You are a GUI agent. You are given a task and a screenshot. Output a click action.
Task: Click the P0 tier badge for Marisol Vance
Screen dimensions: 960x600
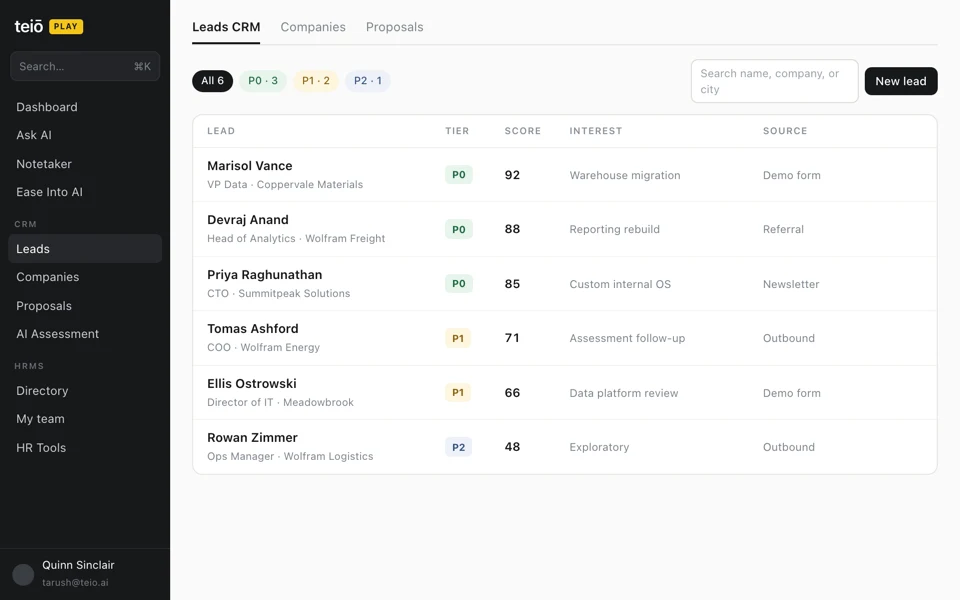click(x=459, y=175)
